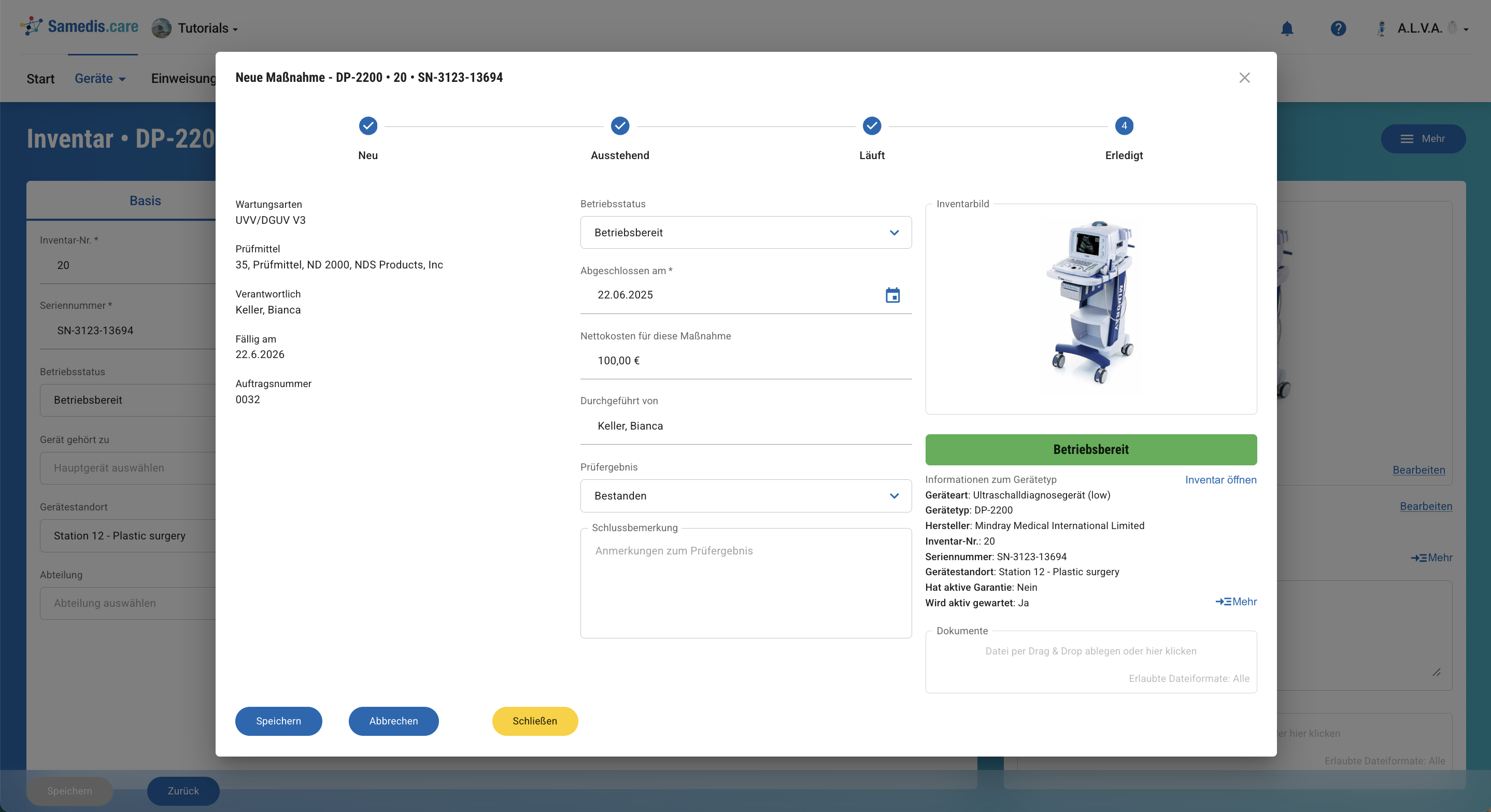1491x812 pixels.
Task: Open the Inventar öffnen link
Action: coord(1220,480)
